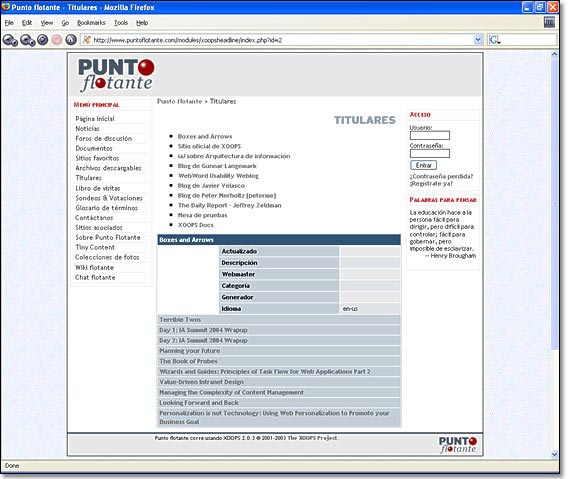Open Libro de visitas link
Screen dimensions: 570x479
97,188
